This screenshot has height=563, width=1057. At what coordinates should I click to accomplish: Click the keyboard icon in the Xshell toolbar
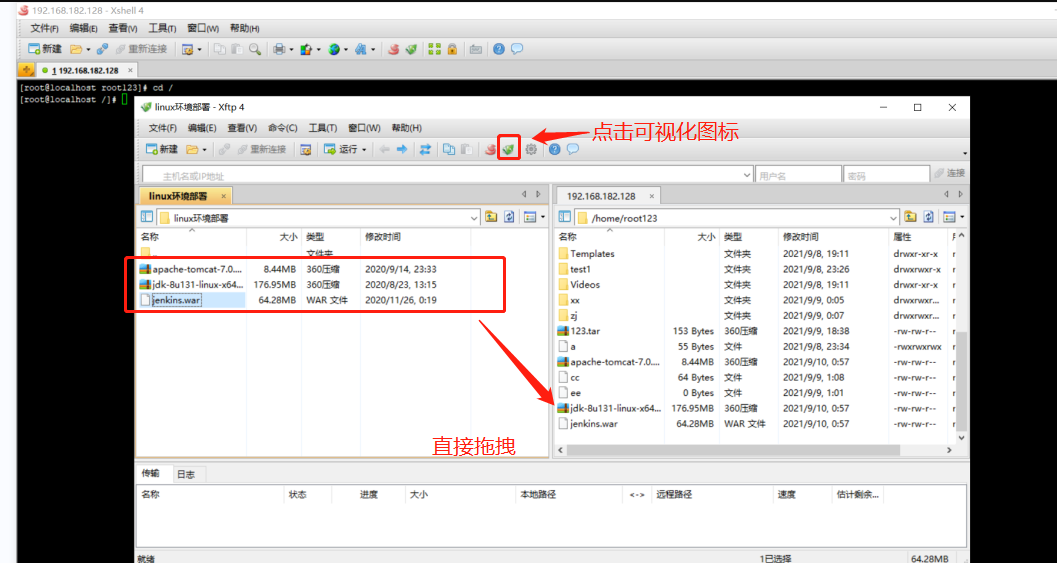pos(476,49)
